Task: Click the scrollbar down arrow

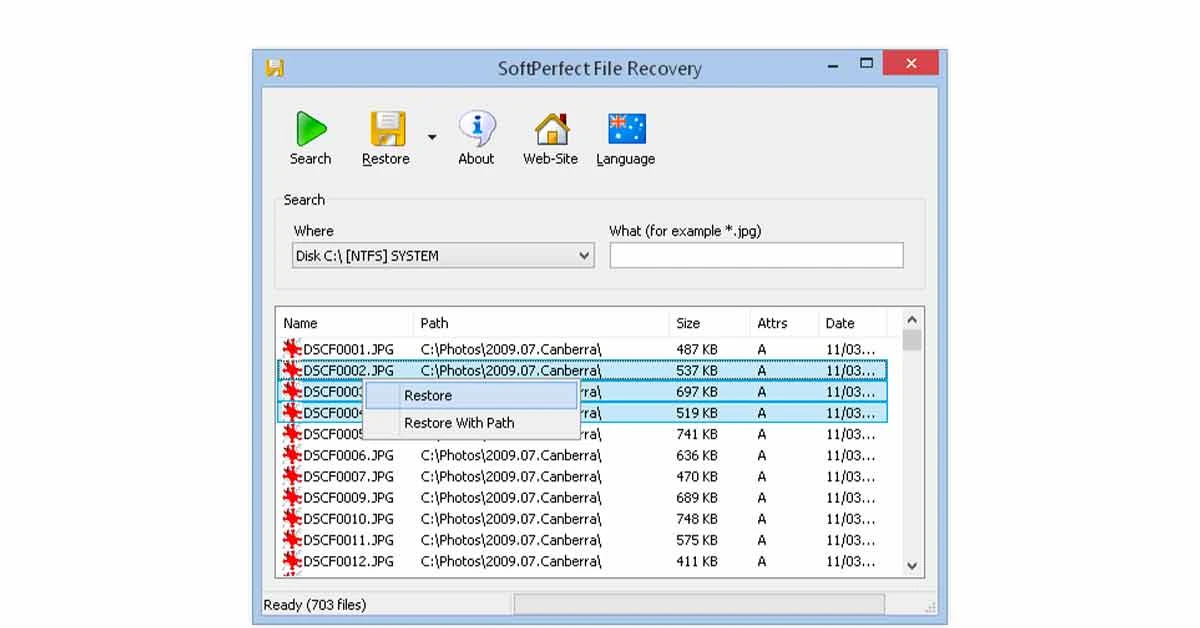Action: (911, 565)
